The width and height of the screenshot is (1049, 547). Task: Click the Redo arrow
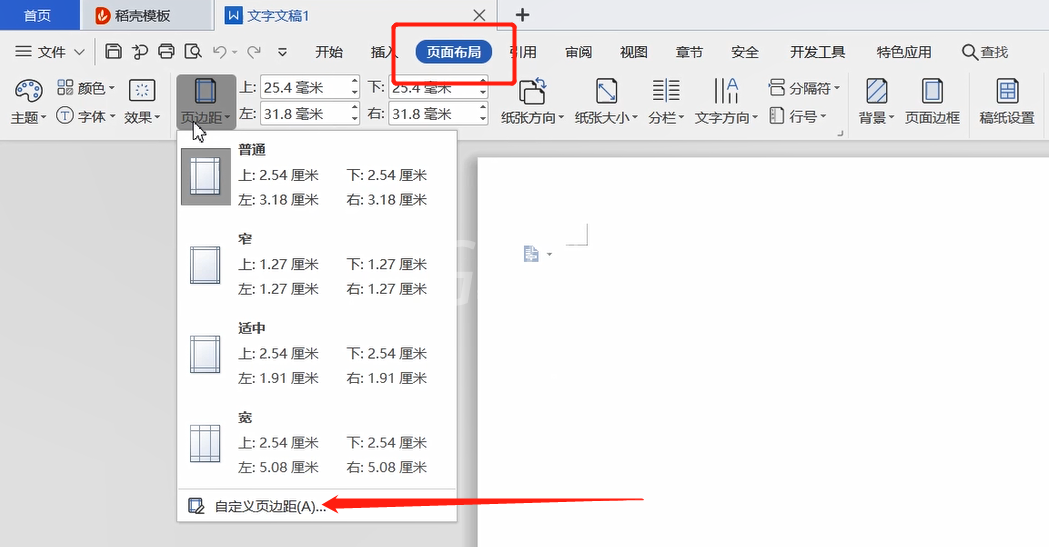click(254, 51)
